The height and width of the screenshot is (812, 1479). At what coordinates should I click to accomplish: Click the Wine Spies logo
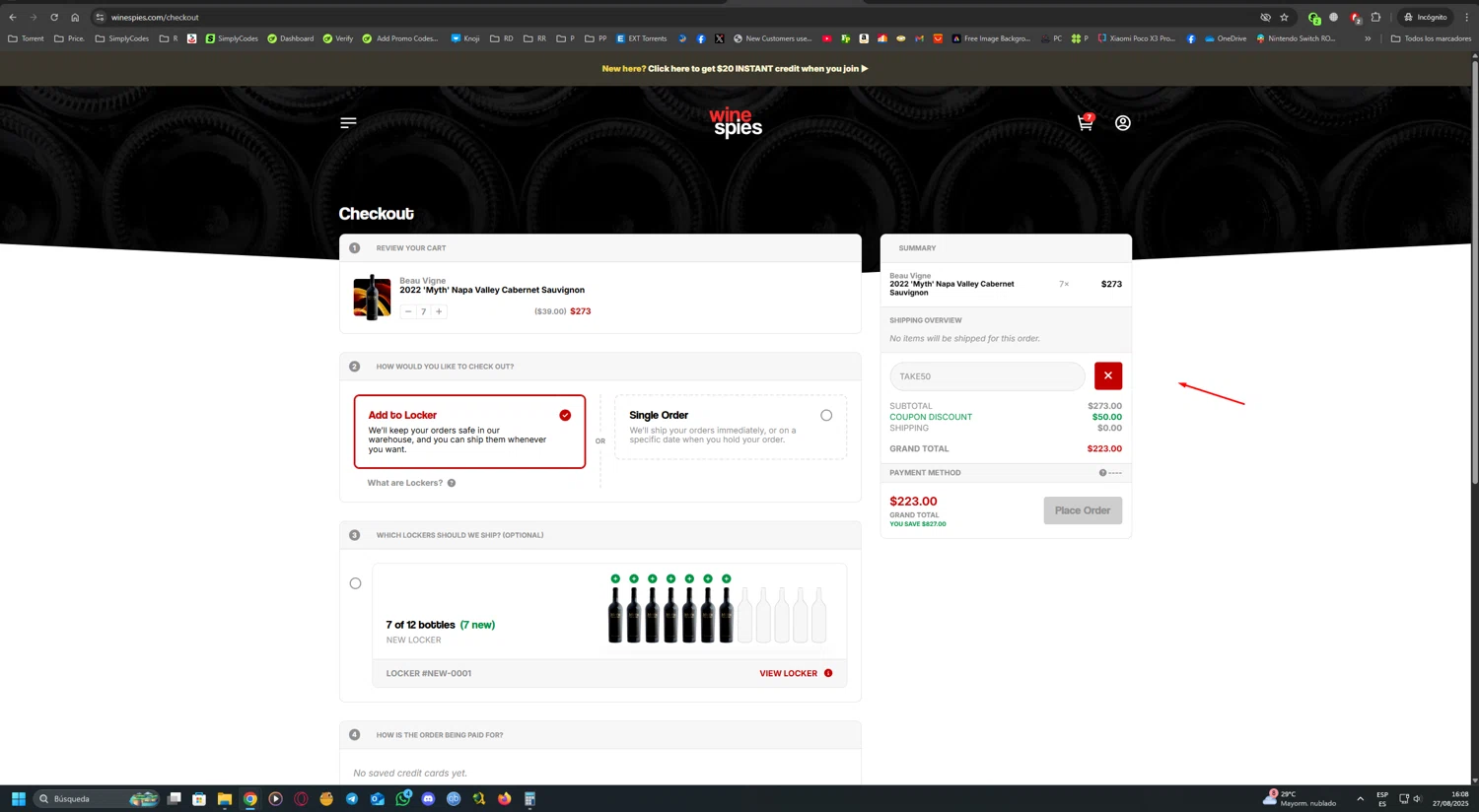click(x=736, y=122)
